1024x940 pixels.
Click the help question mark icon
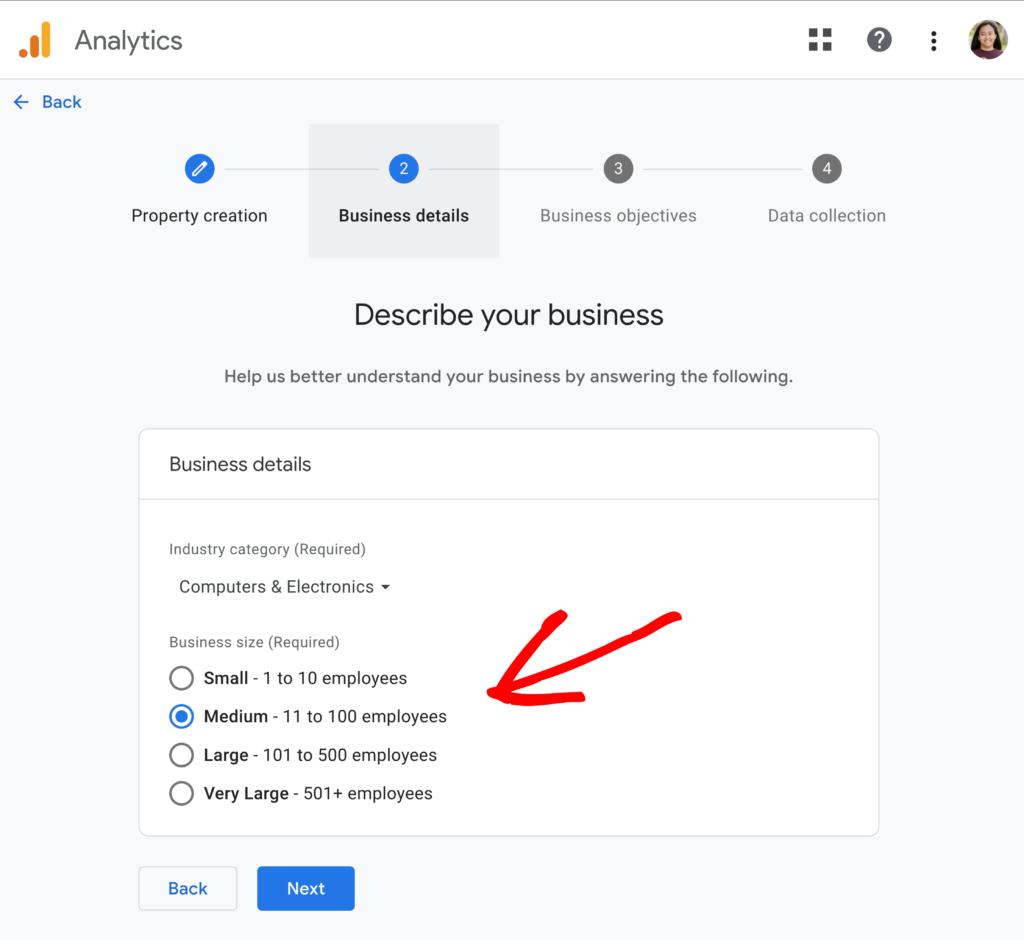tap(879, 39)
